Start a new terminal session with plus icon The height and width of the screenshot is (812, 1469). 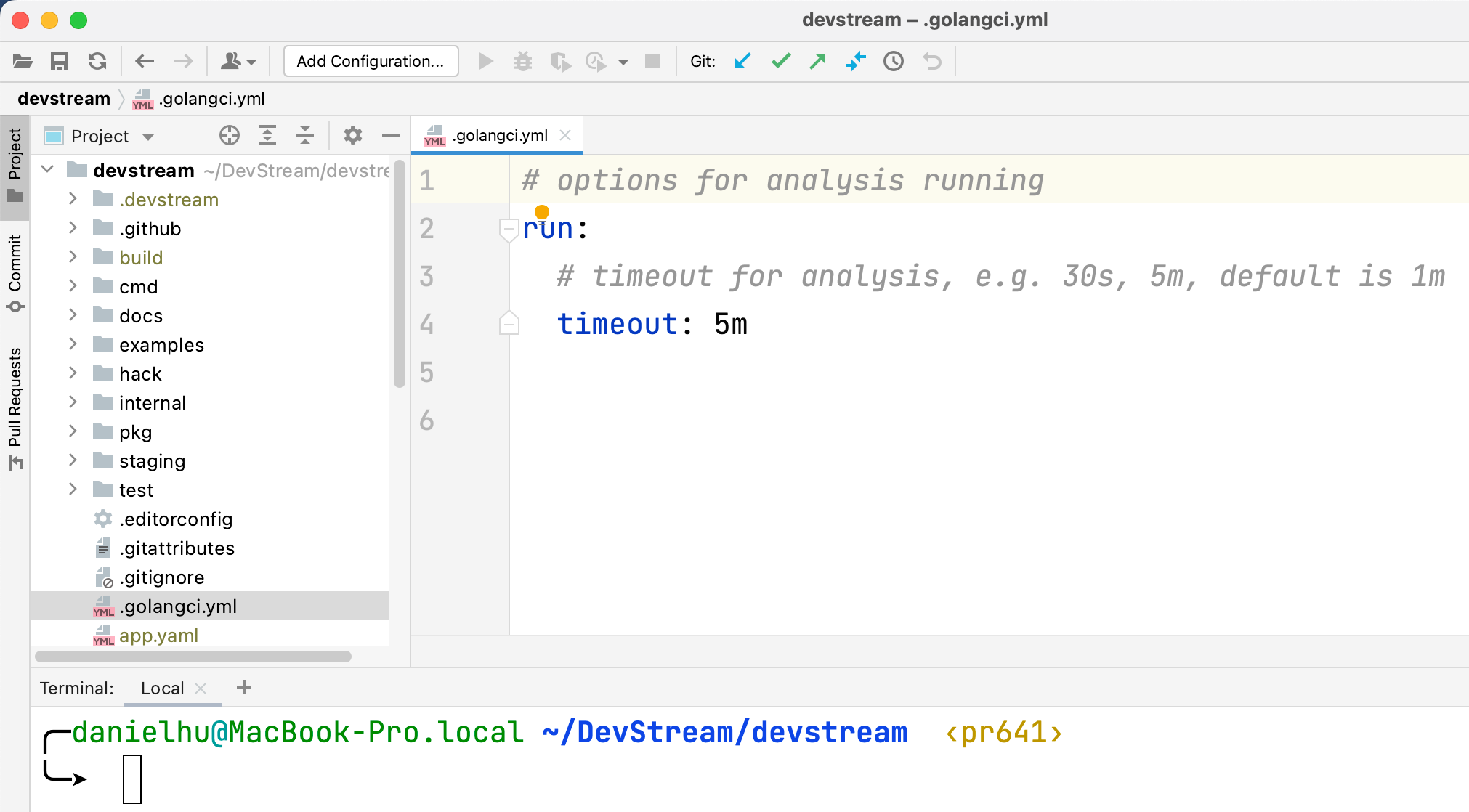[244, 687]
